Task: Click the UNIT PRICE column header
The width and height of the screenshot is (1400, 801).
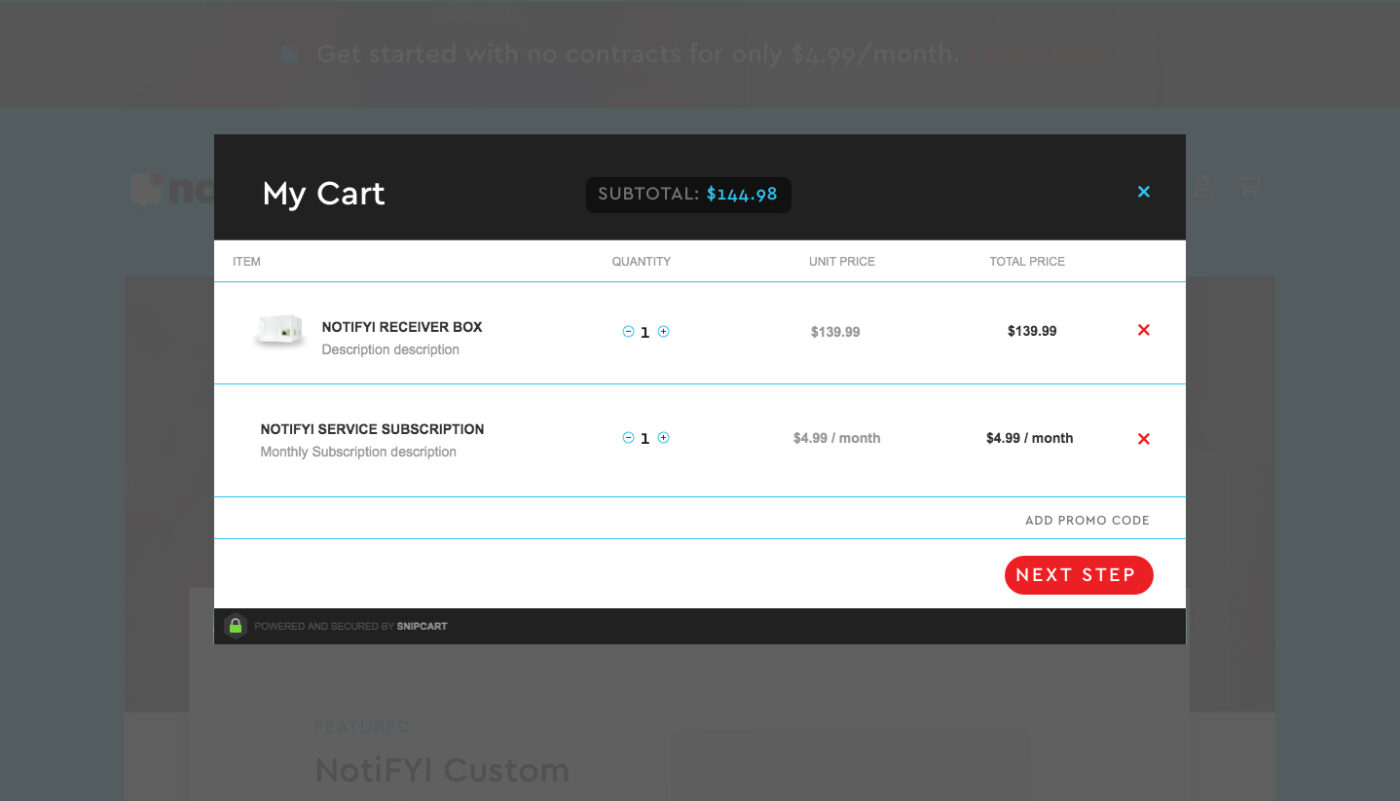Action: click(842, 261)
